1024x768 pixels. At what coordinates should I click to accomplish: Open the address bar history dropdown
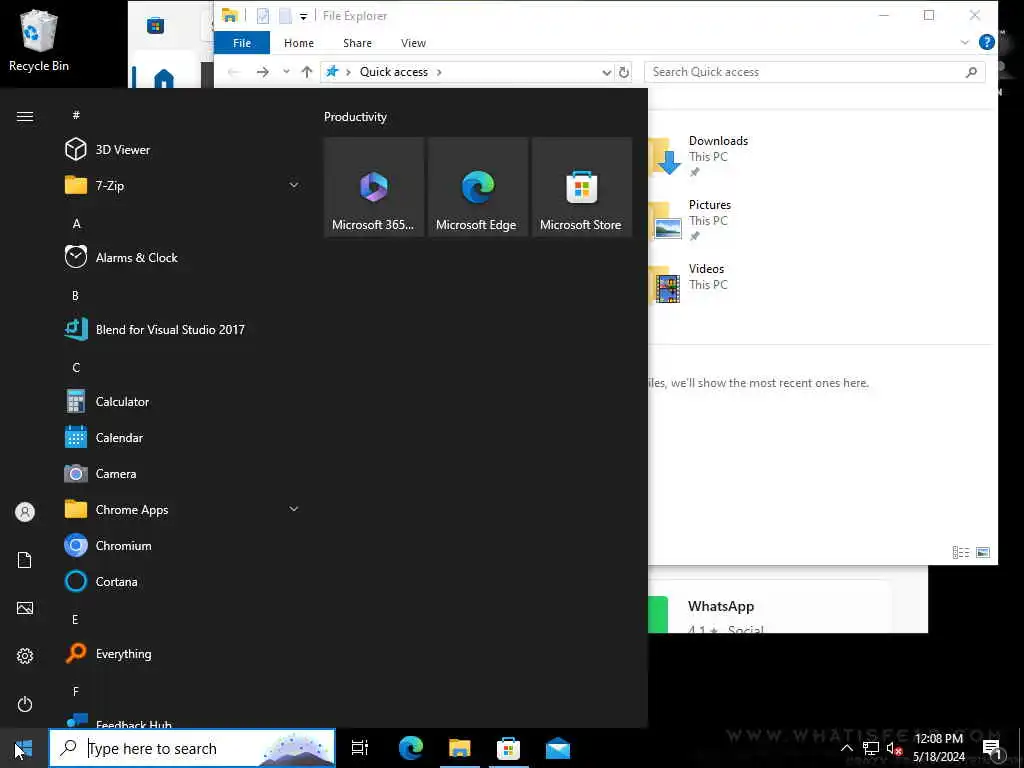coord(607,72)
